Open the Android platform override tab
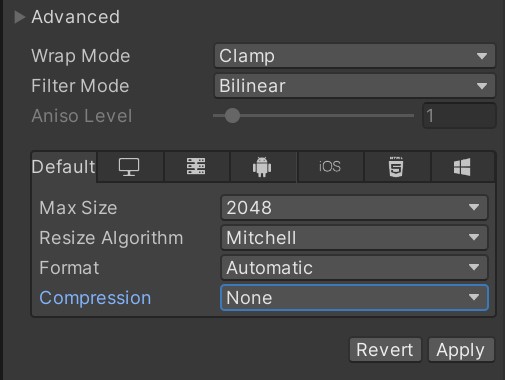 (263, 167)
